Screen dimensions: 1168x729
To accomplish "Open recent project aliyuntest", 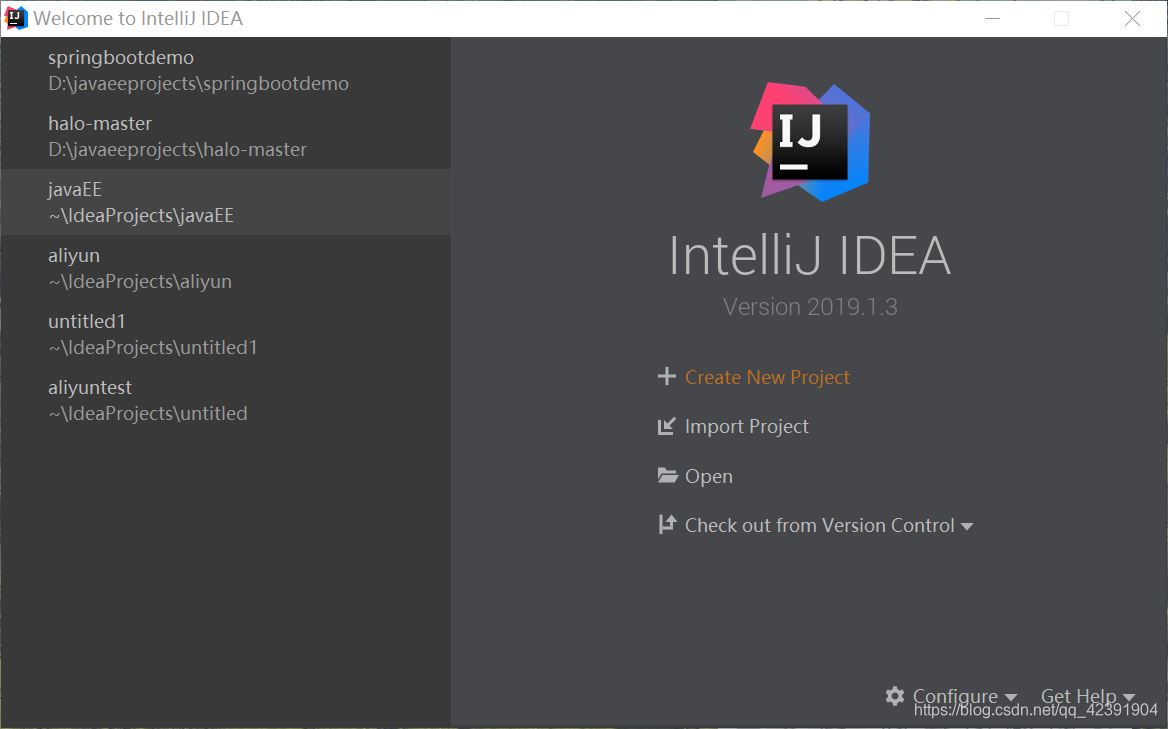I will (226, 400).
